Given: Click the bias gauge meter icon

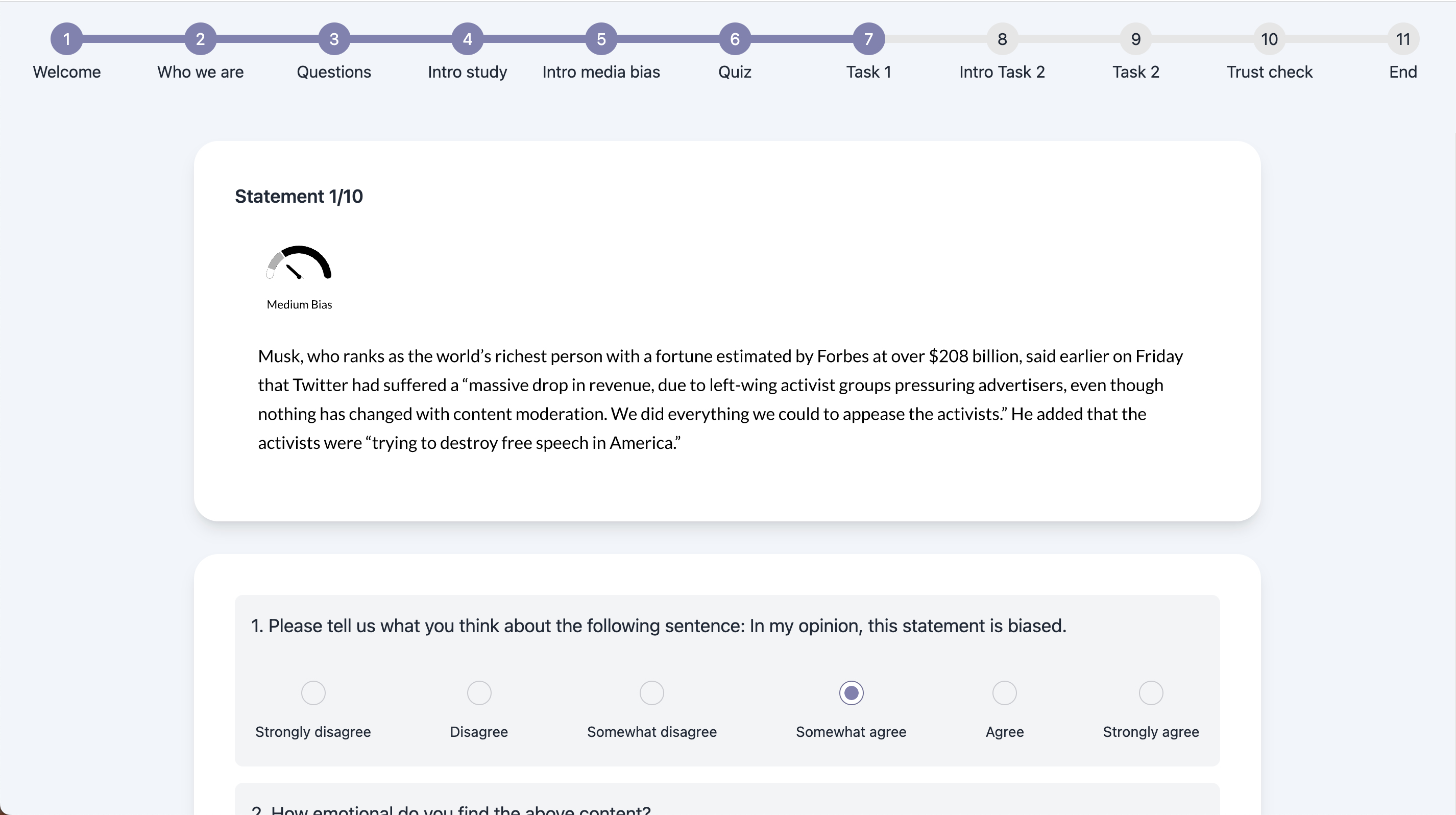Looking at the screenshot, I should [x=299, y=263].
